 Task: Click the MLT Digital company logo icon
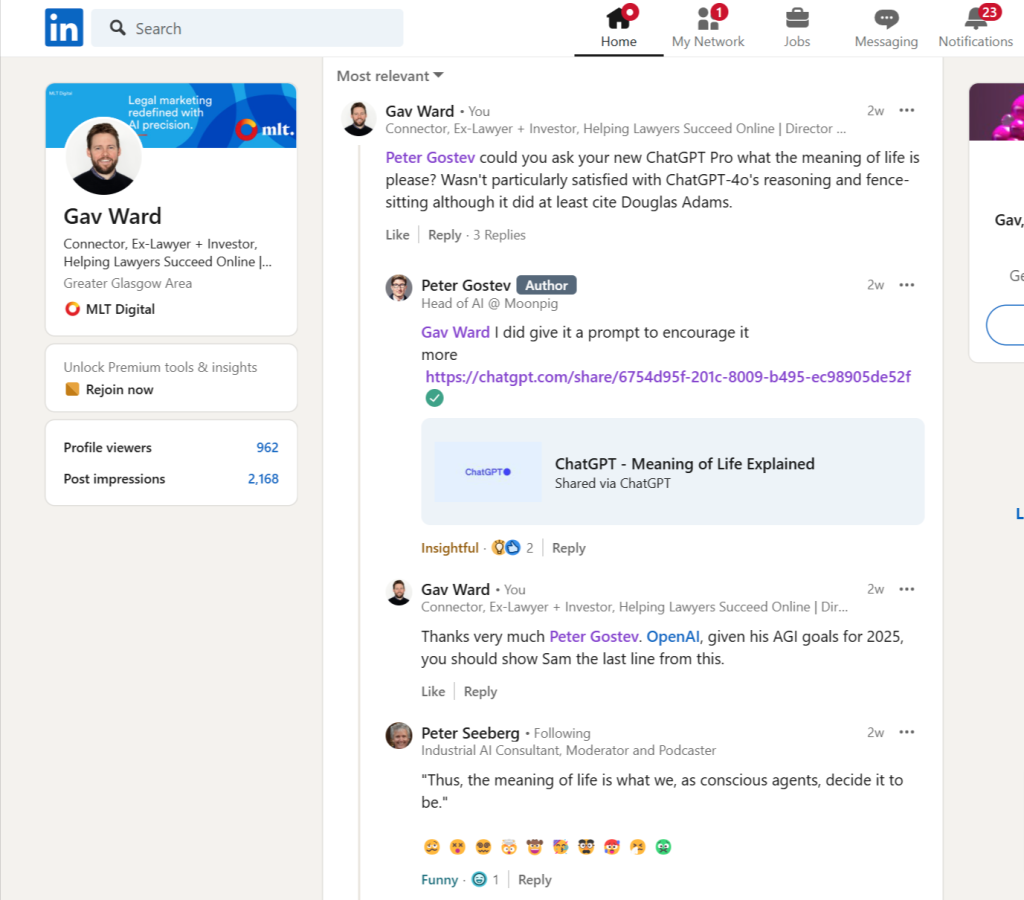click(72, 309)
